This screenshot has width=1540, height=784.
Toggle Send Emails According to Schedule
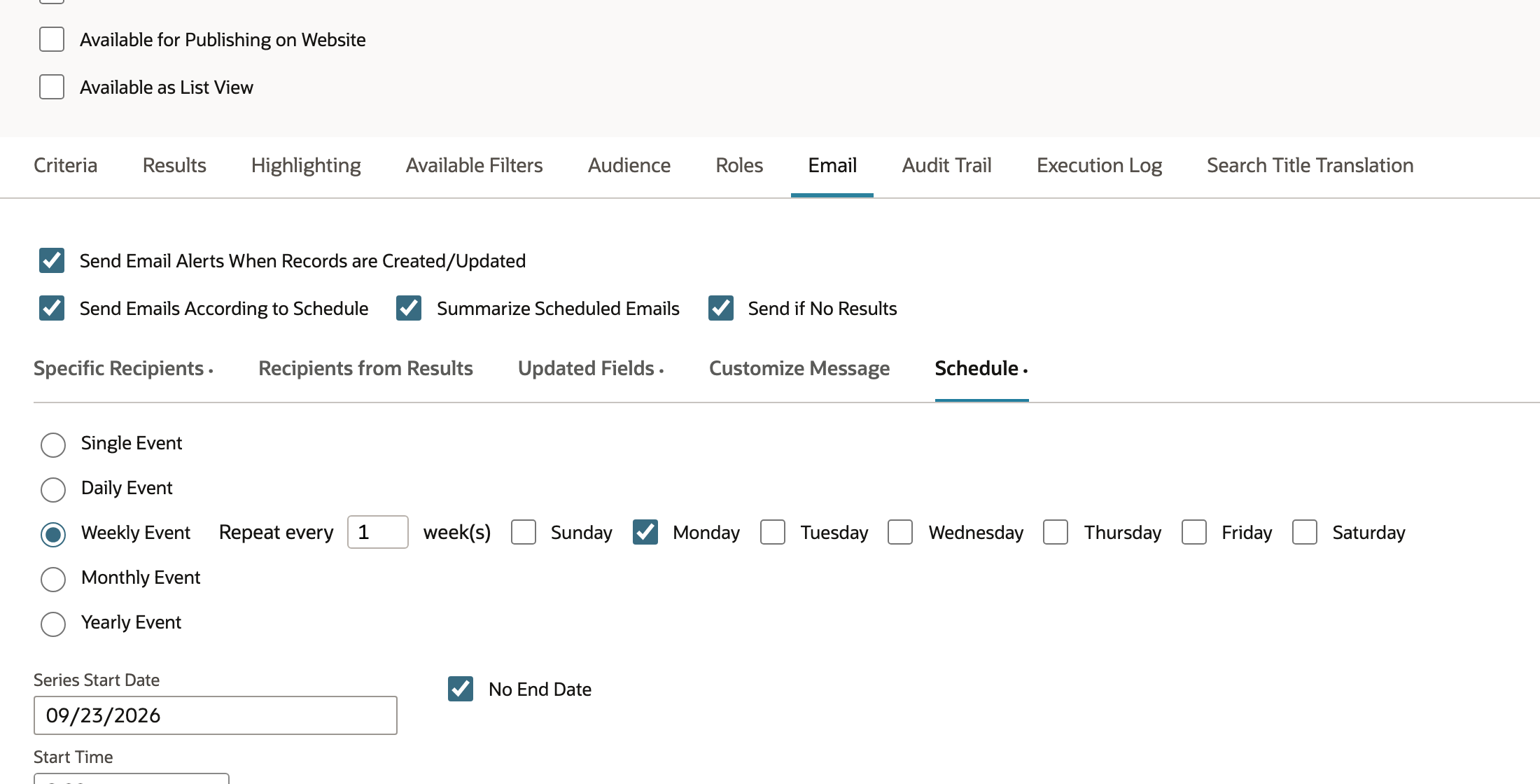(x=52, y=308)
